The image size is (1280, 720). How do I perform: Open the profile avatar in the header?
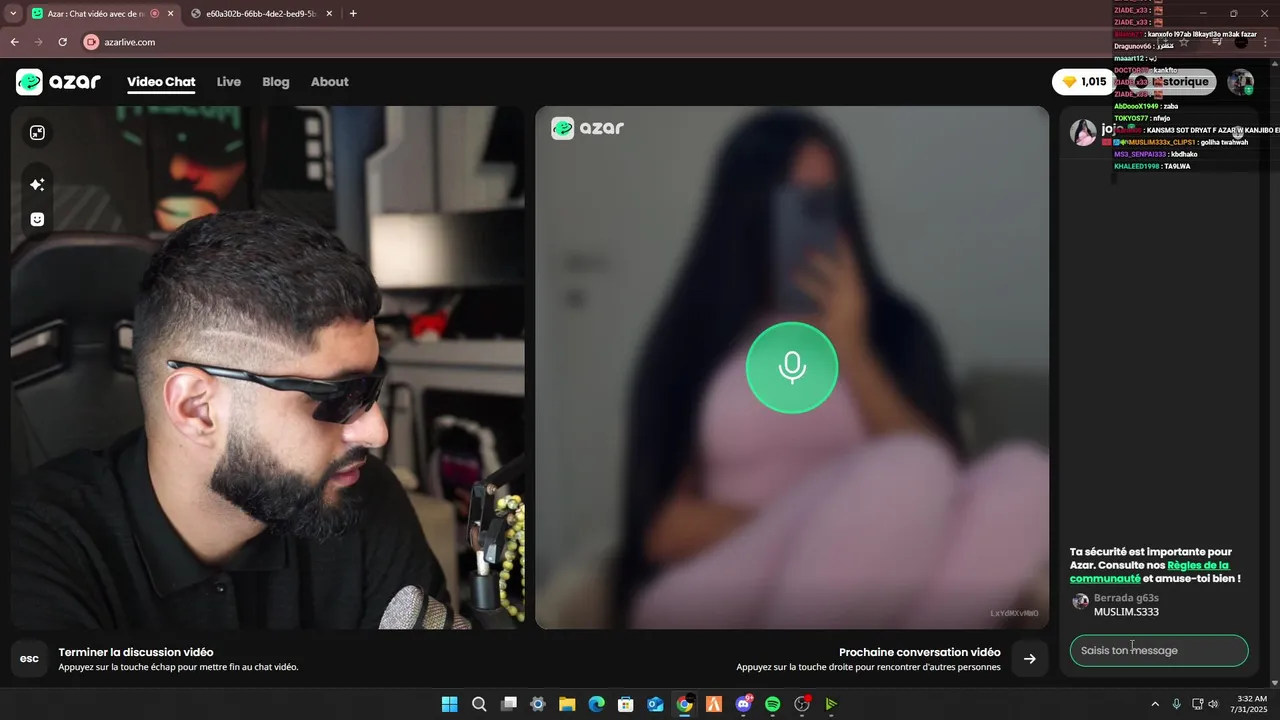click(x=1241, y=82)
